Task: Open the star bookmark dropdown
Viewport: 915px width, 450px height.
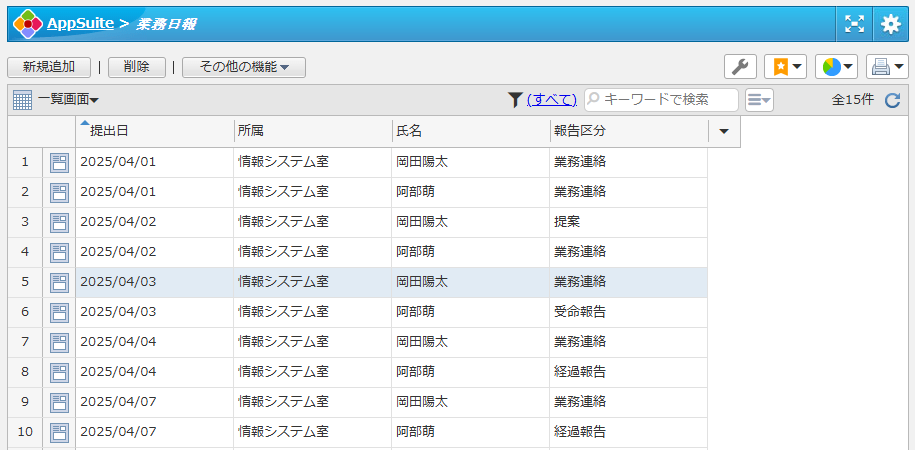Action: (785, 67)
